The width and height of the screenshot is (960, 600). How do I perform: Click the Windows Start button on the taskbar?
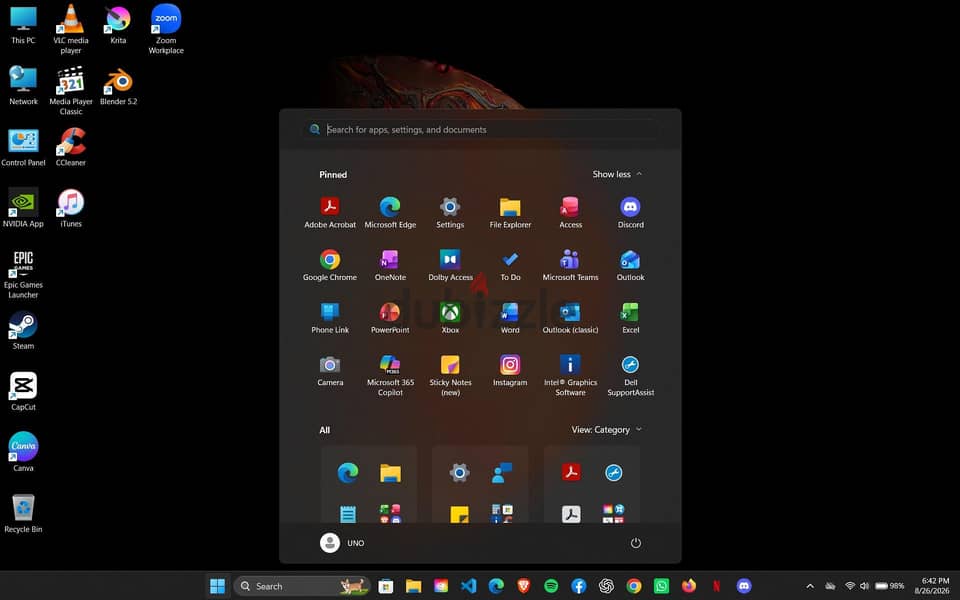217,586
